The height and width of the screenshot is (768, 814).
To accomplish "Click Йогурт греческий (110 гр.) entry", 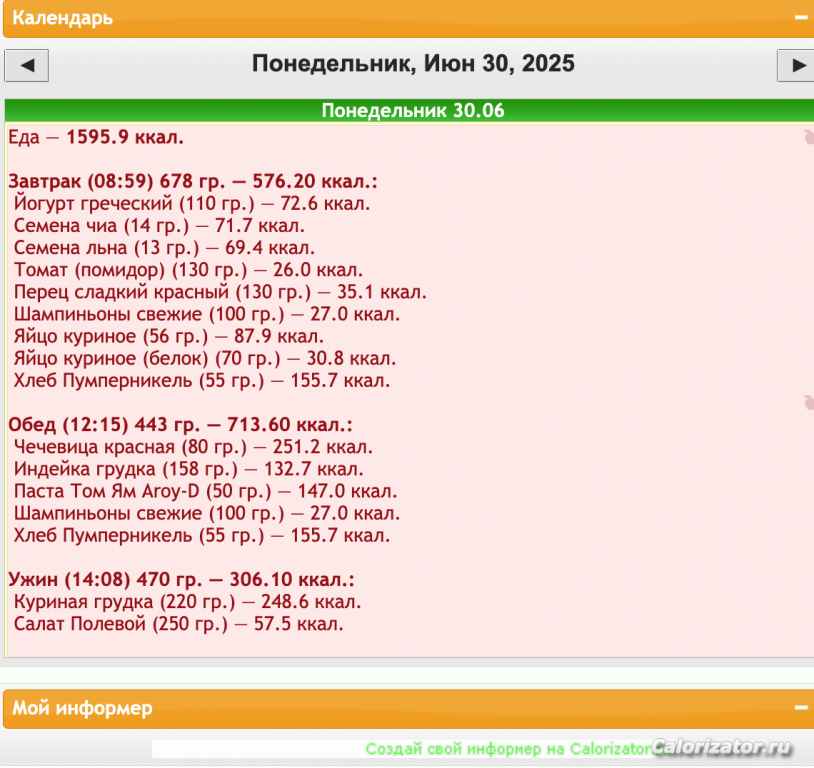I will 192,204.
